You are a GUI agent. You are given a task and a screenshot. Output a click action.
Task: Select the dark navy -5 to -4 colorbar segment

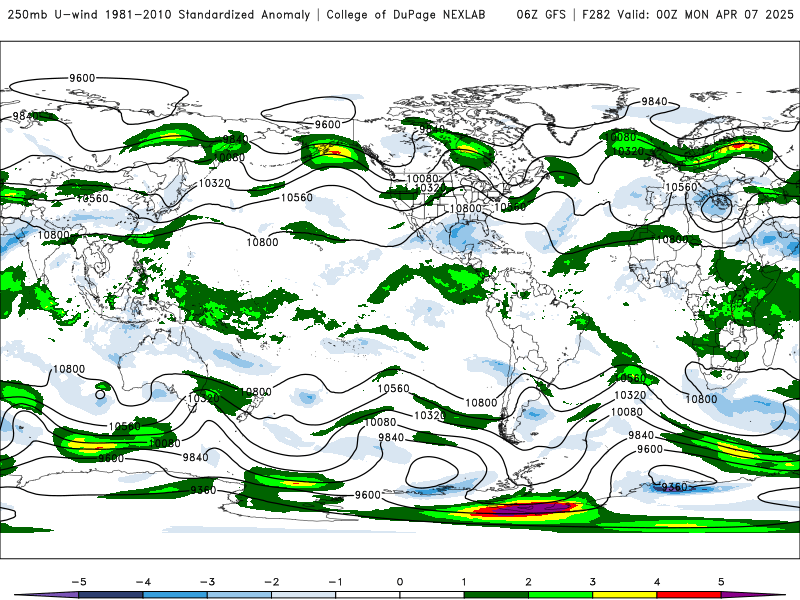(x=111, y=595)
